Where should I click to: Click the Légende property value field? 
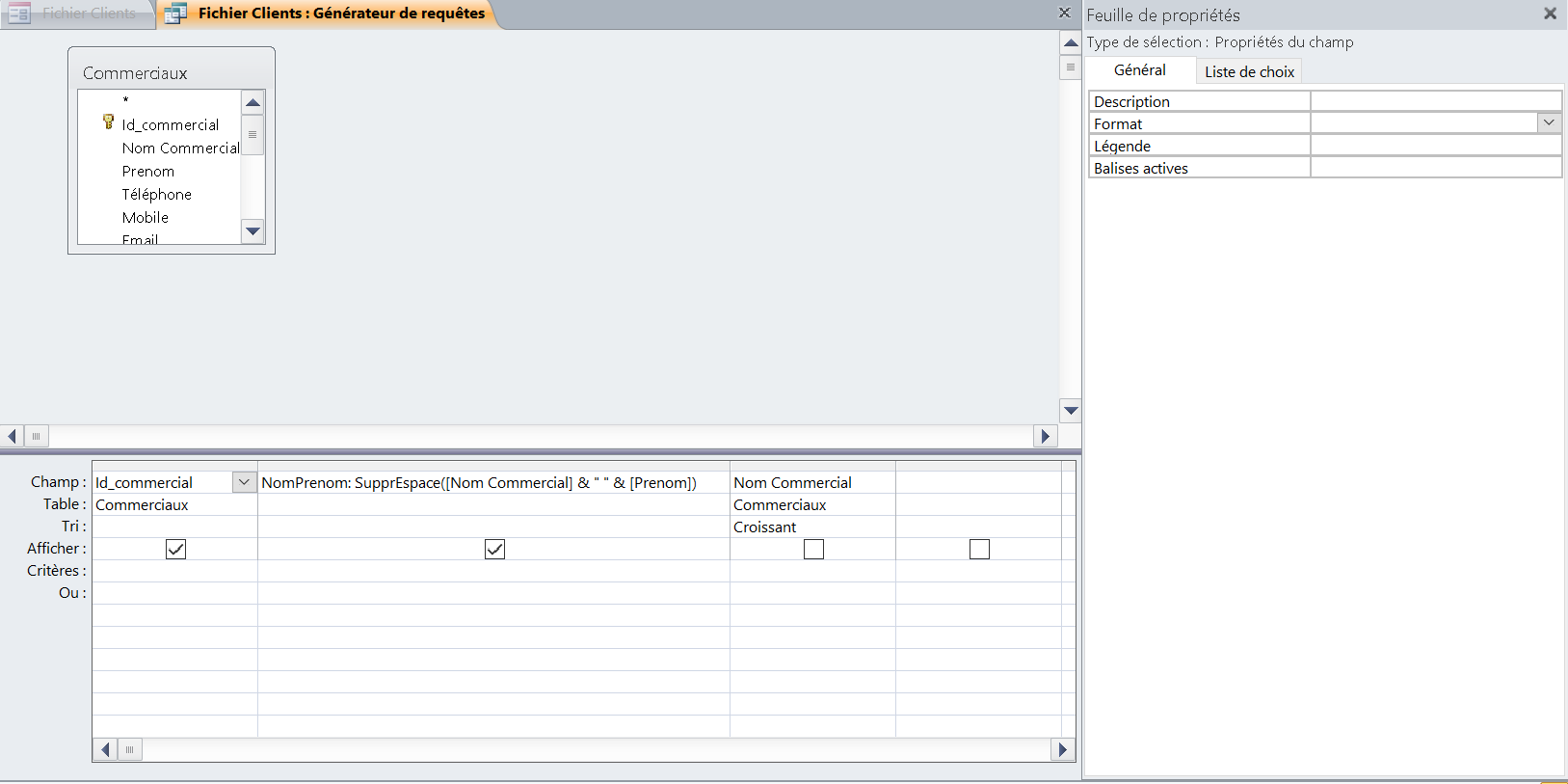(x=1436, y=146)
